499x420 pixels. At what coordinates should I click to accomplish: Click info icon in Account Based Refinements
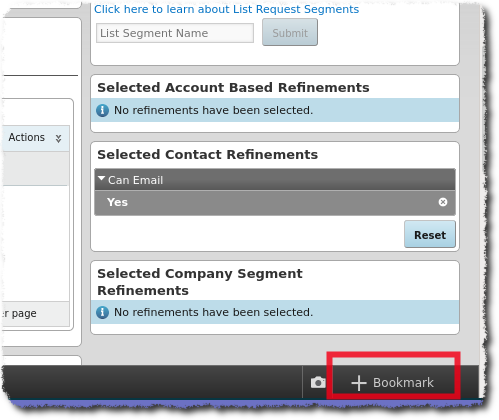[102, 110]
